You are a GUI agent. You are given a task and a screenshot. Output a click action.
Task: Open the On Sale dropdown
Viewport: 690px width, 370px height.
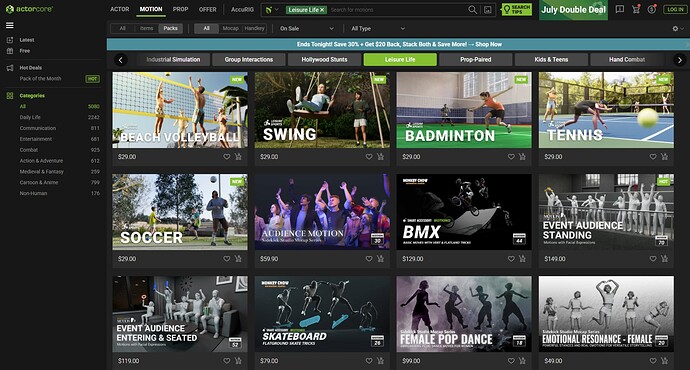tap(307, 29)
